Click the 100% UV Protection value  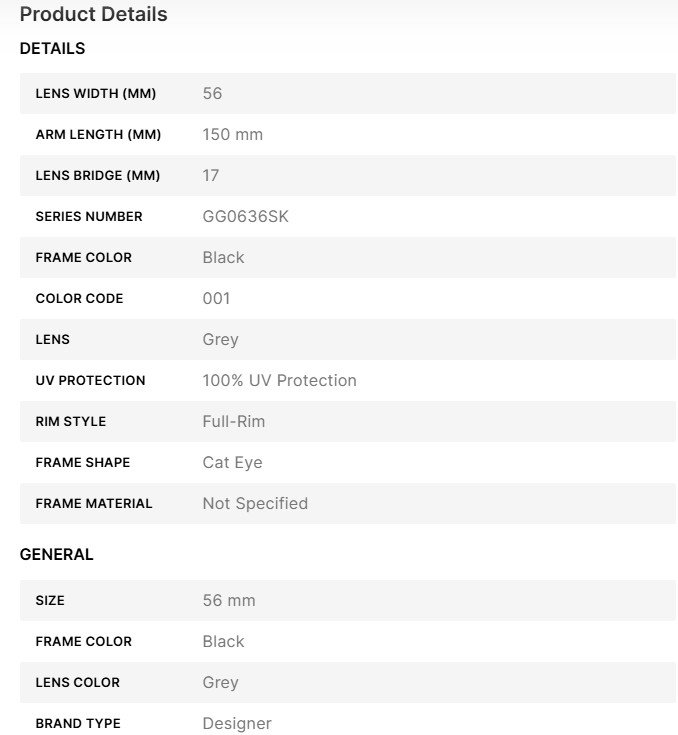click(279, 380)
